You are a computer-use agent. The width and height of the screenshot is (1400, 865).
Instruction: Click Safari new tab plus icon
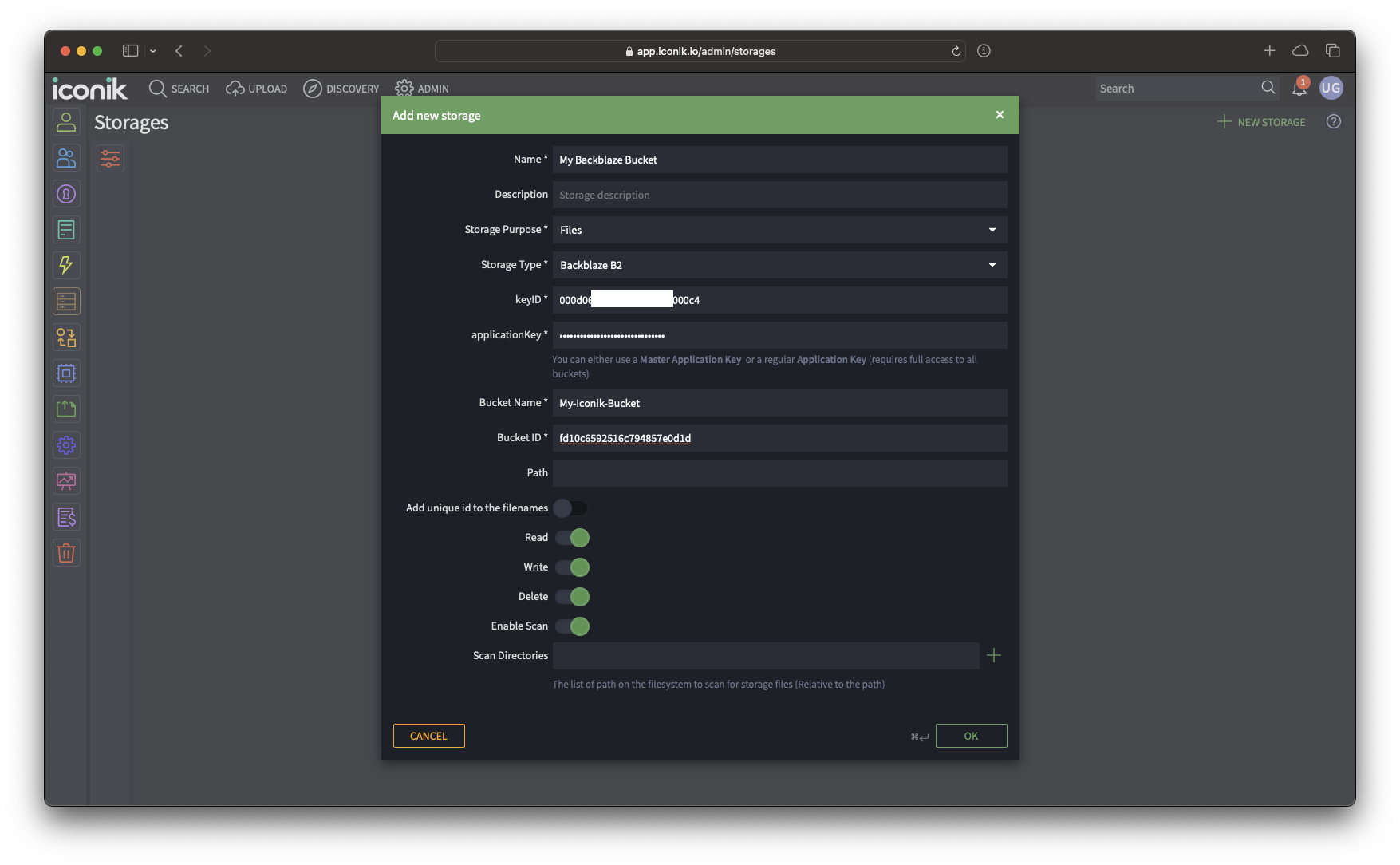[1270, 51]
